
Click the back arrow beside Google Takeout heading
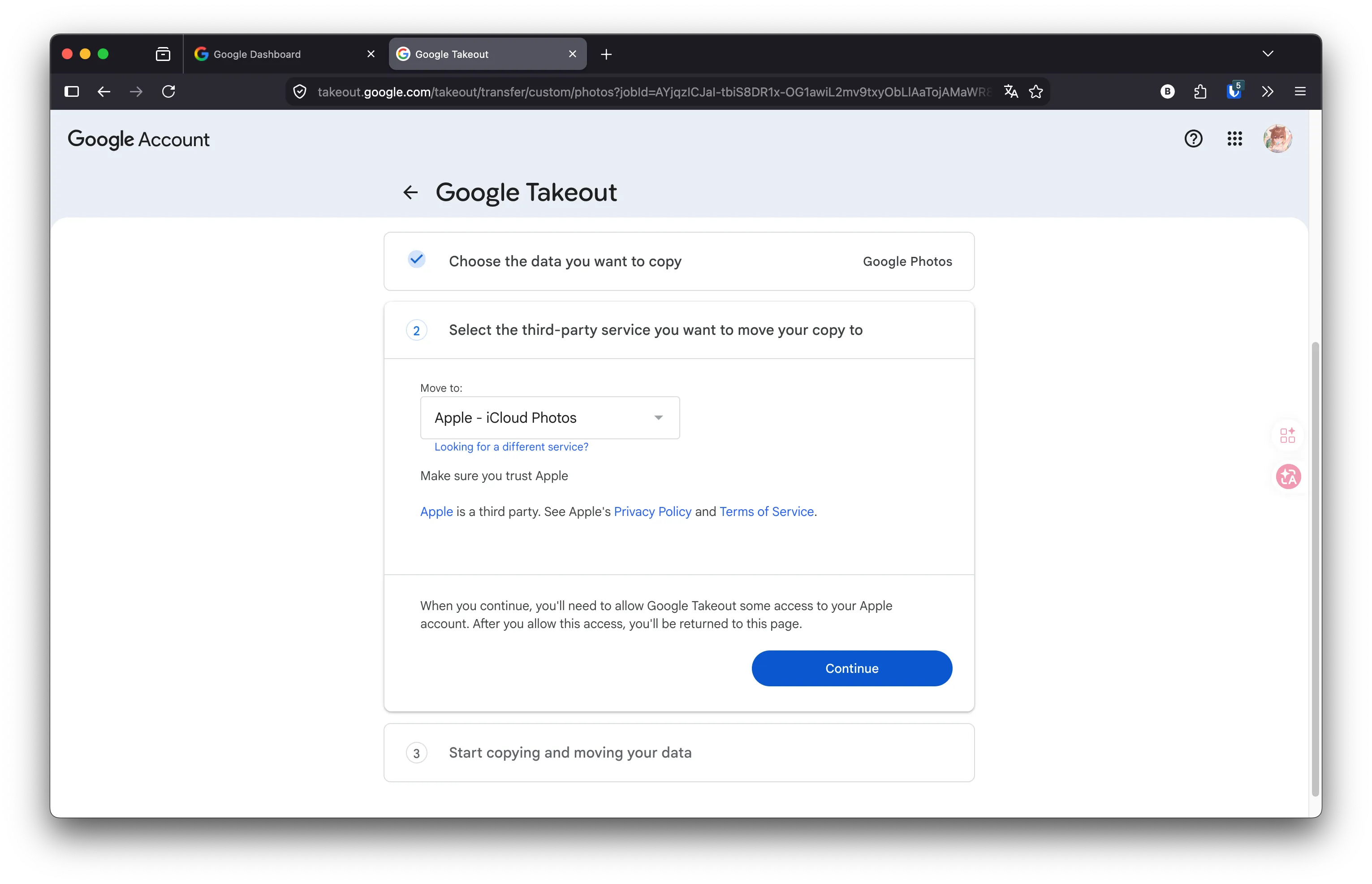coord(410,192)
